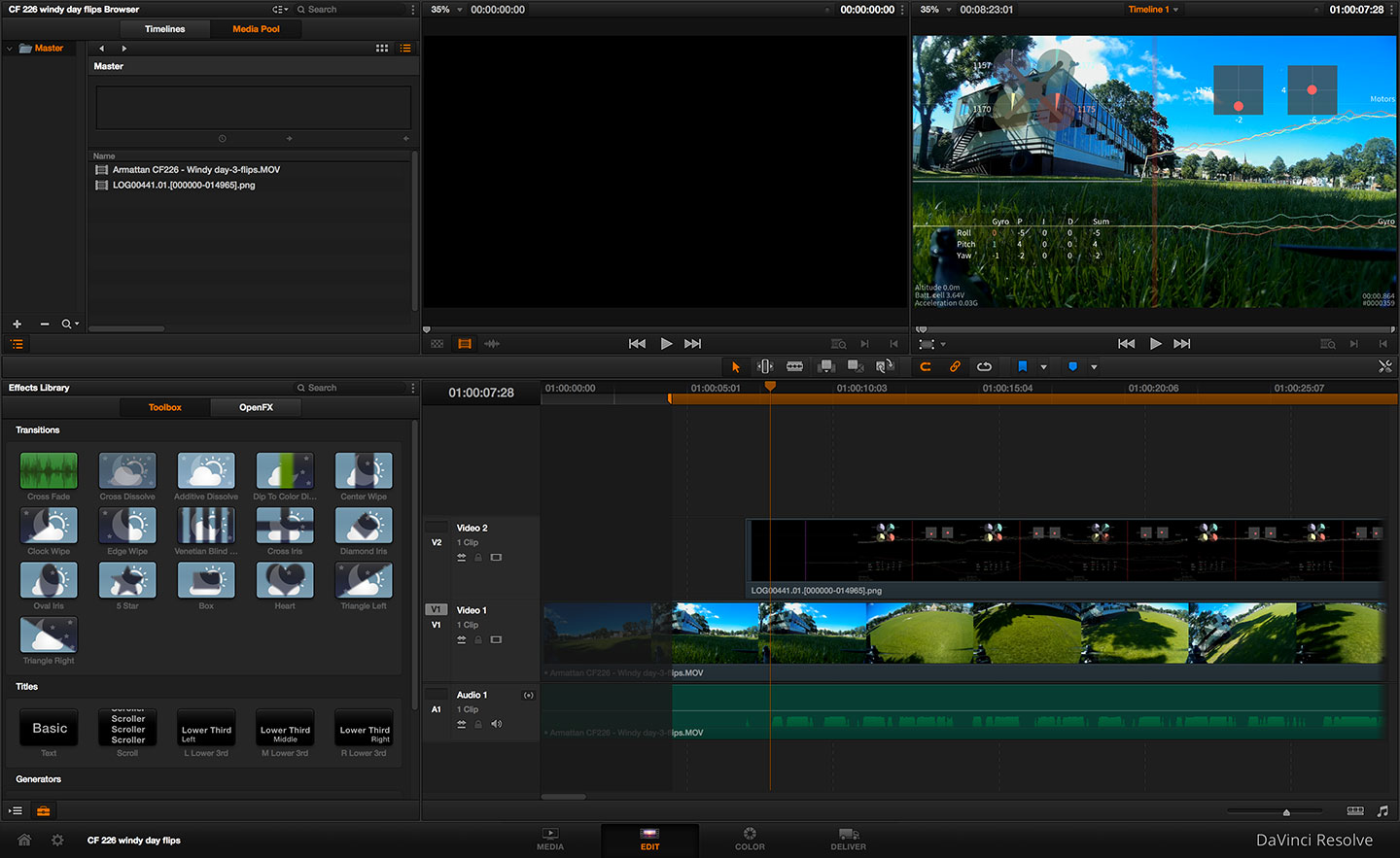The height and width of the screenshot is (858, 1400).
Task: Select the arrow selection mode tool
Action: click(736, 367)
